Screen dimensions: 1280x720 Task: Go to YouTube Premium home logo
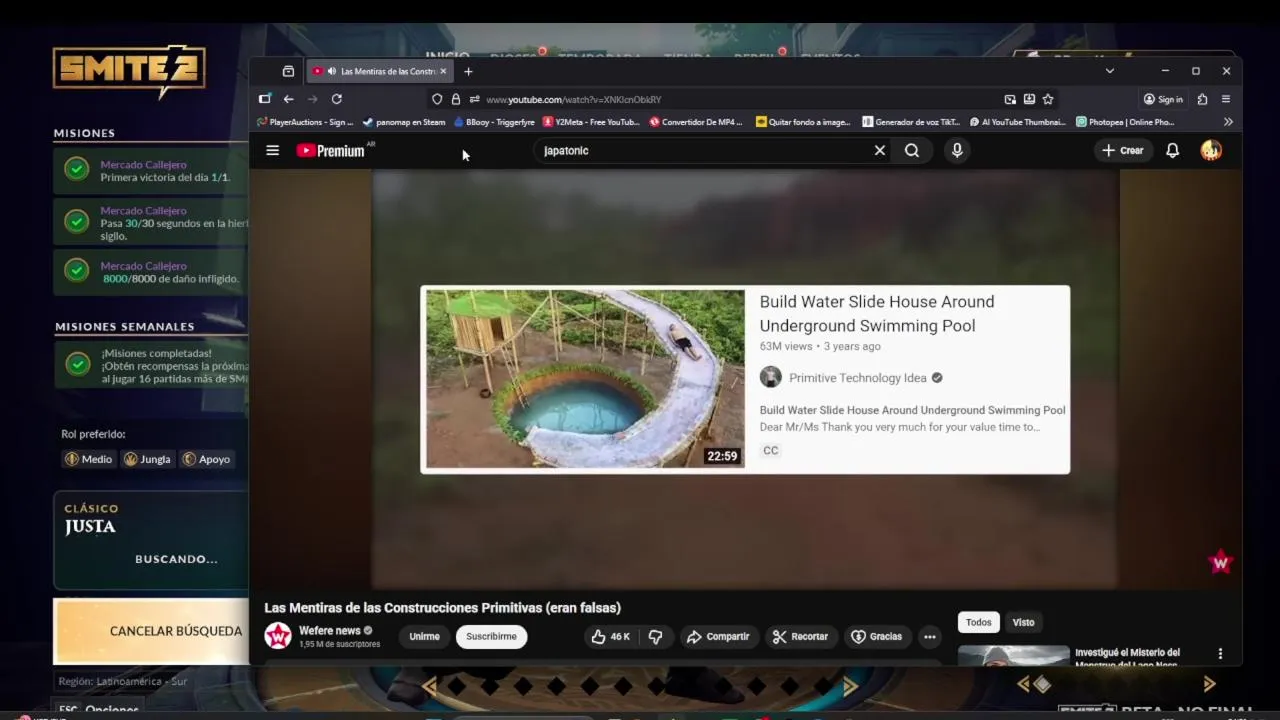click(333, 151)
